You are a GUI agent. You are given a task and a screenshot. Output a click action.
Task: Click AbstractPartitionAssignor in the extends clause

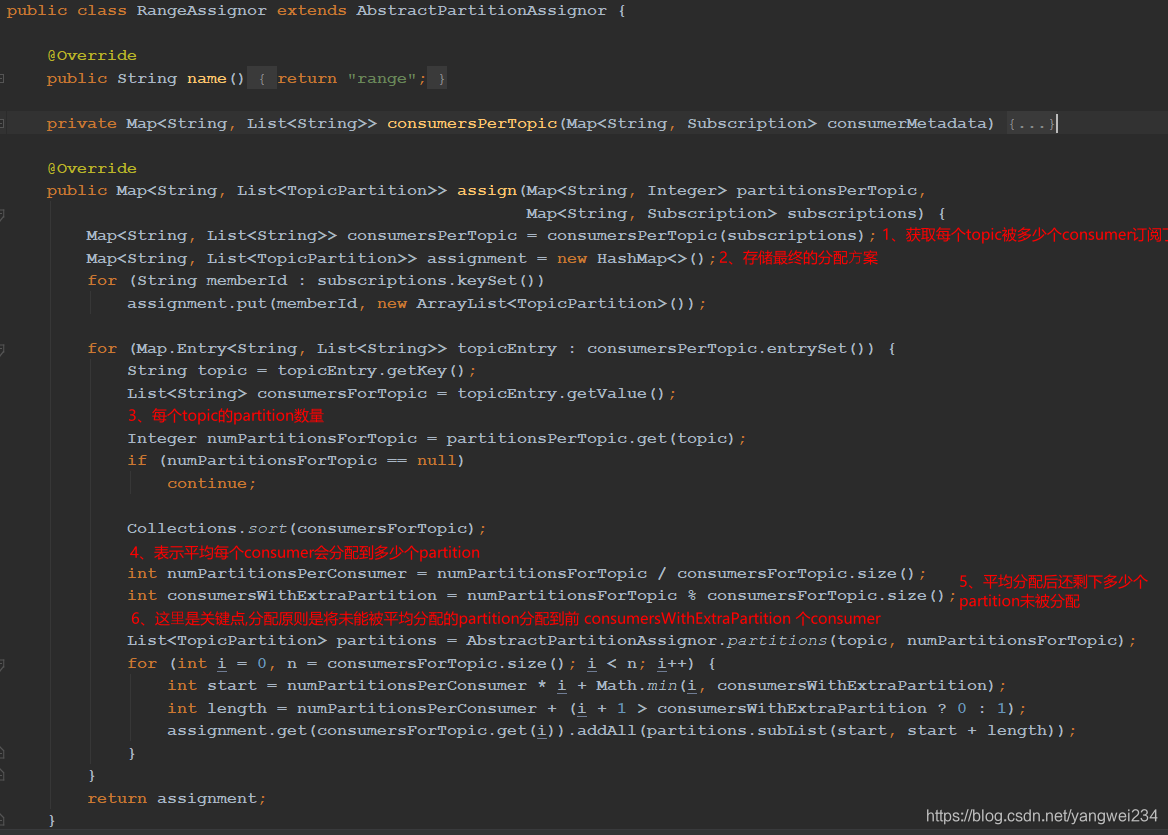tap(481, 10)
